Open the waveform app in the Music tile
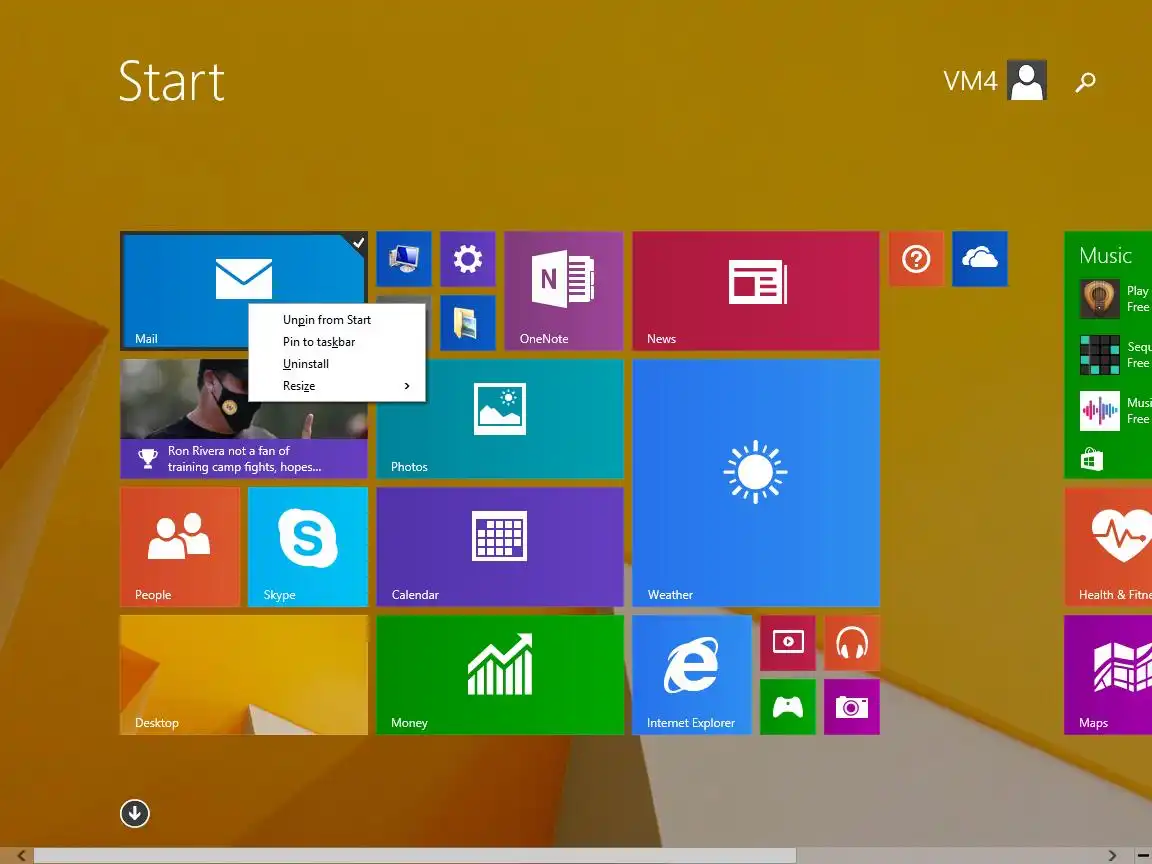Viewport: 1152px width, 864px height. (1099, 410)
